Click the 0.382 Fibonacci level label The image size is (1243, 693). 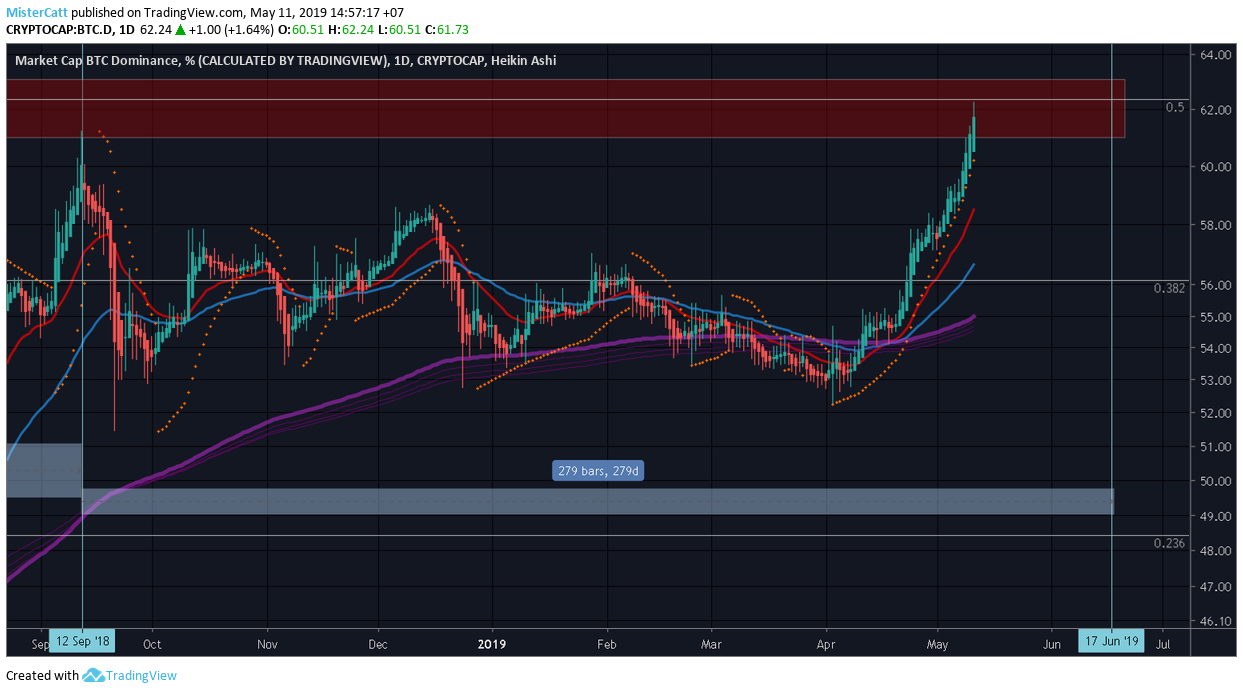[1169, 288]
